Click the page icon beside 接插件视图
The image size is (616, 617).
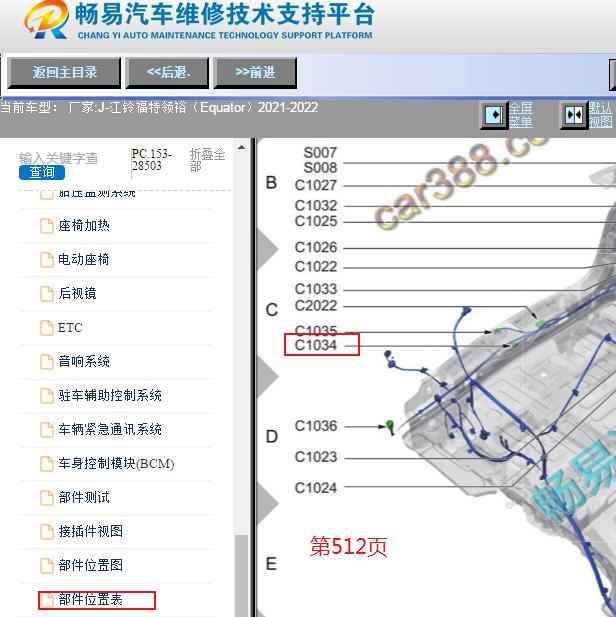47,532
